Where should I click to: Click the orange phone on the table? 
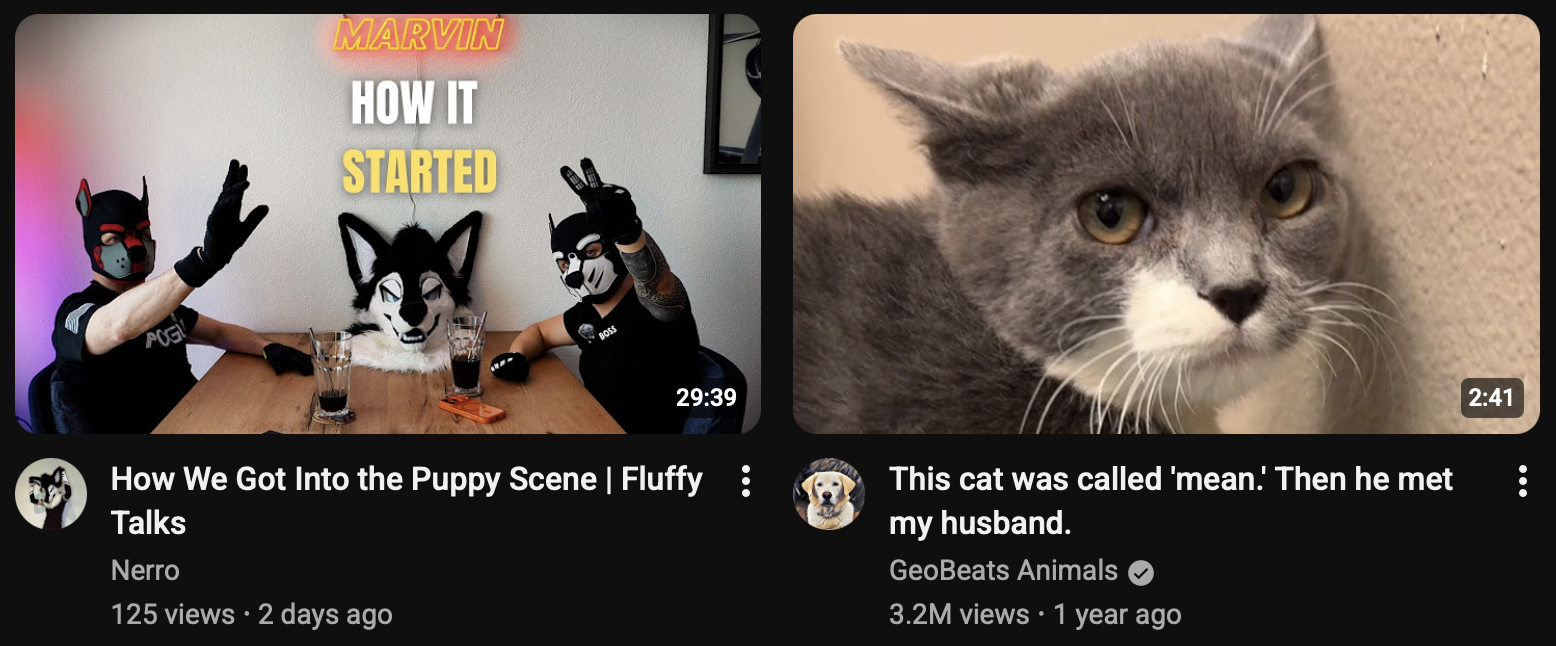(x=471, y=409)
